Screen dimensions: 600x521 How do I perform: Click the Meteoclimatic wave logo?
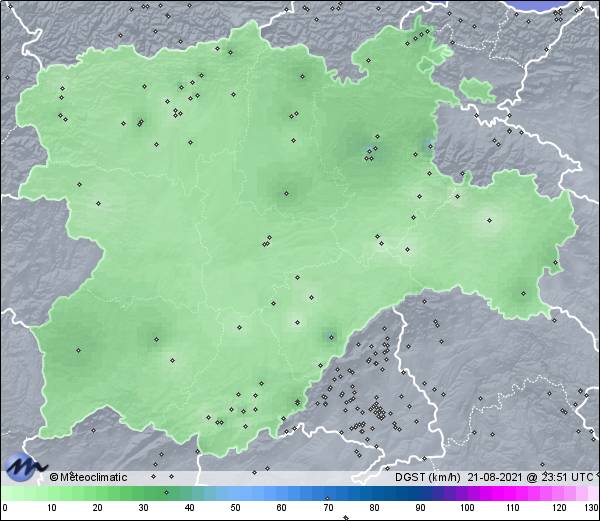tap(25, 466)
